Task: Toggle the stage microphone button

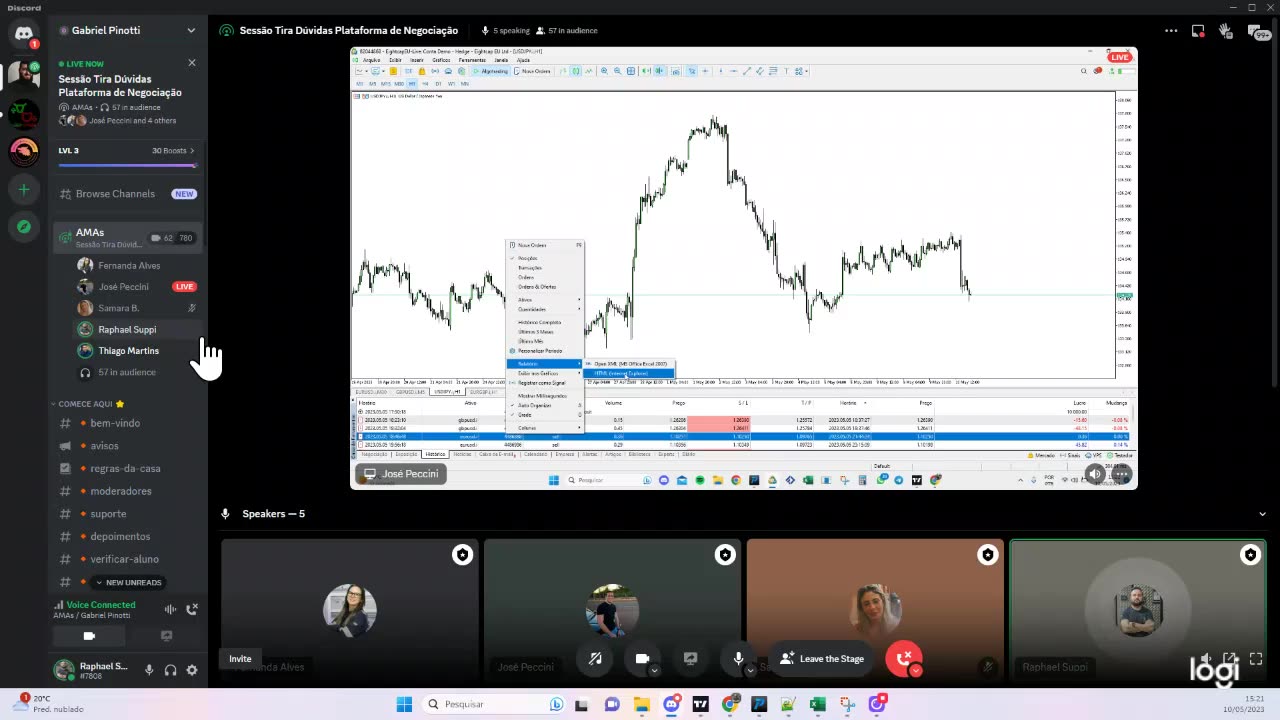Action: [x=738, y=659]
